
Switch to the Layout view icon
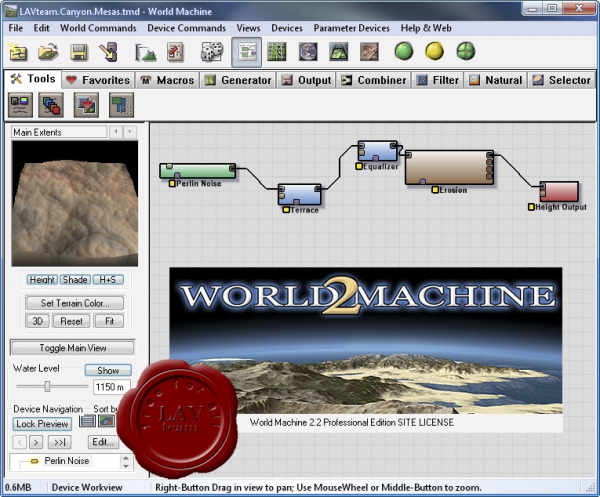pyautogui.click(x=277, y=52)
